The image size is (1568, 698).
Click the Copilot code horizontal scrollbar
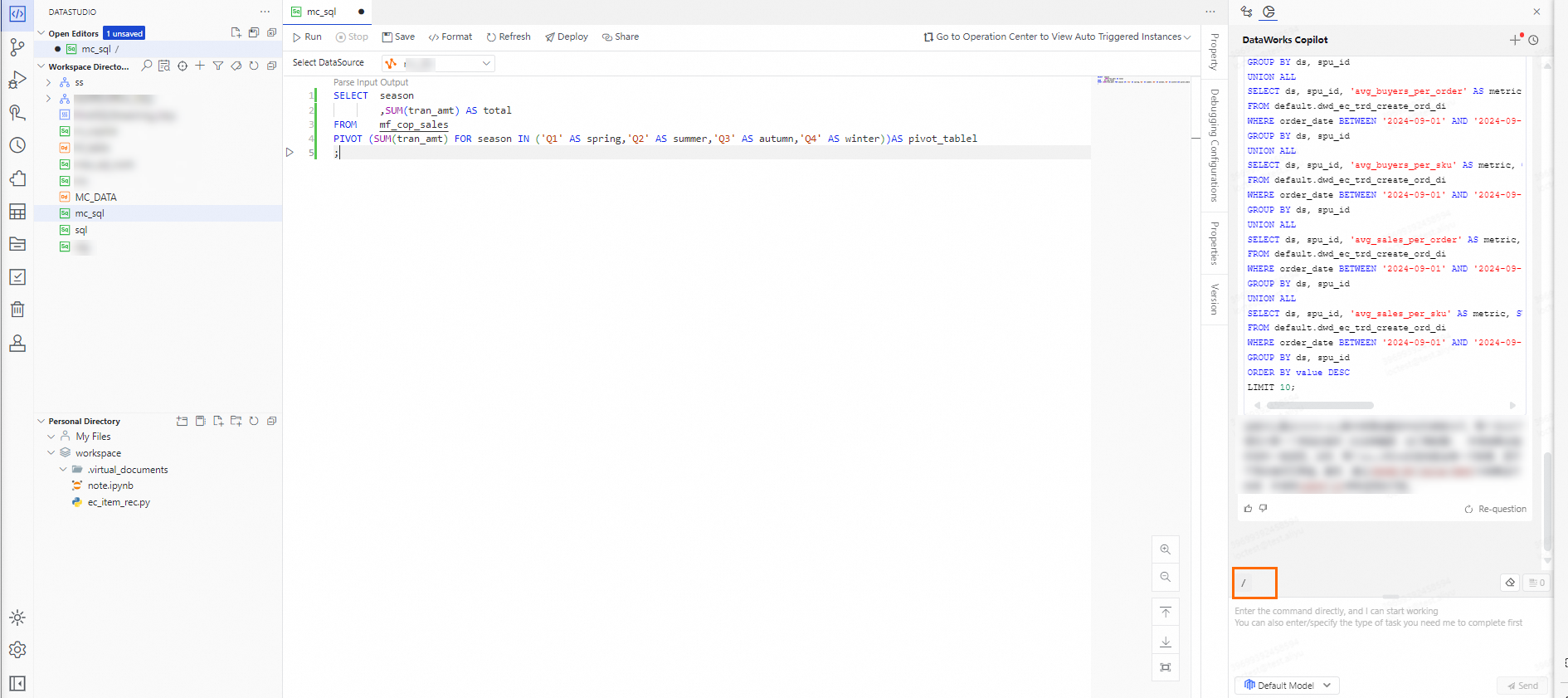[1320, 406]
